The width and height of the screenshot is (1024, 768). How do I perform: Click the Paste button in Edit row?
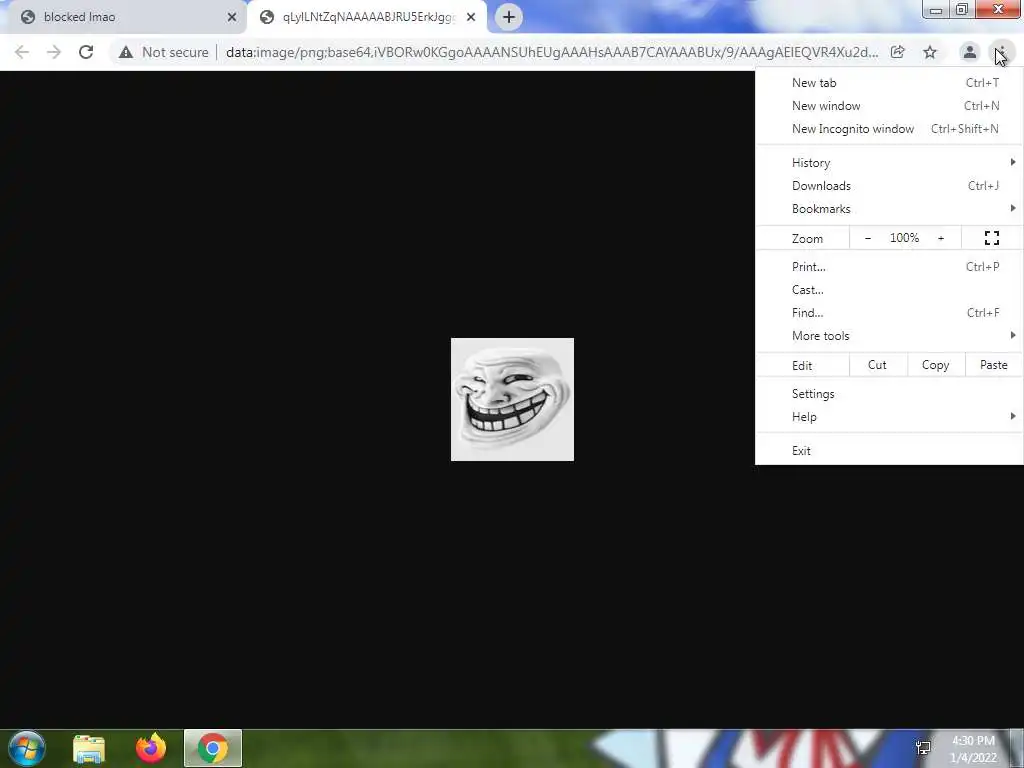tap(993, 365)
